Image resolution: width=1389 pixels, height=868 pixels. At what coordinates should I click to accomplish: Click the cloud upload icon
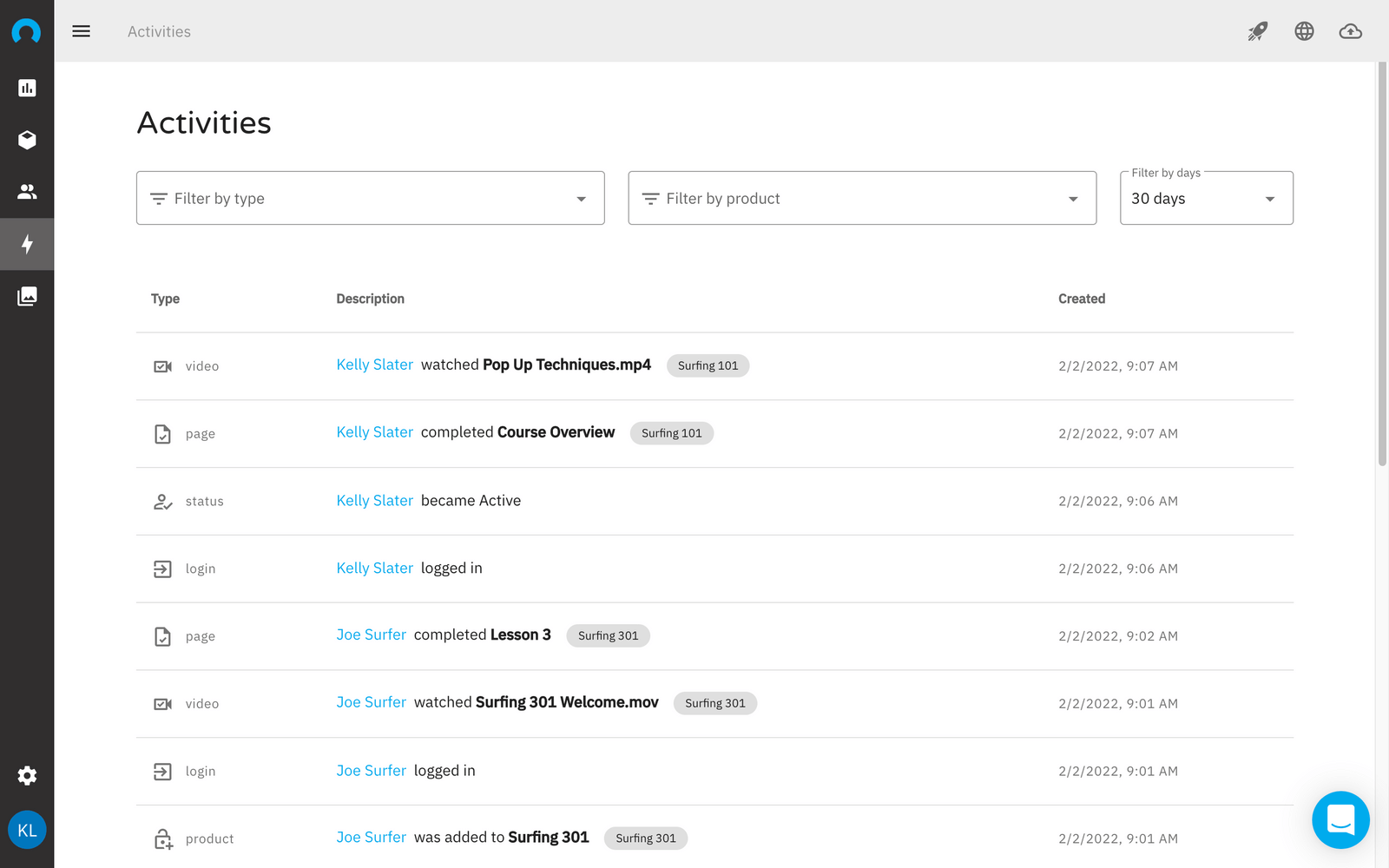pos(1350,31)
